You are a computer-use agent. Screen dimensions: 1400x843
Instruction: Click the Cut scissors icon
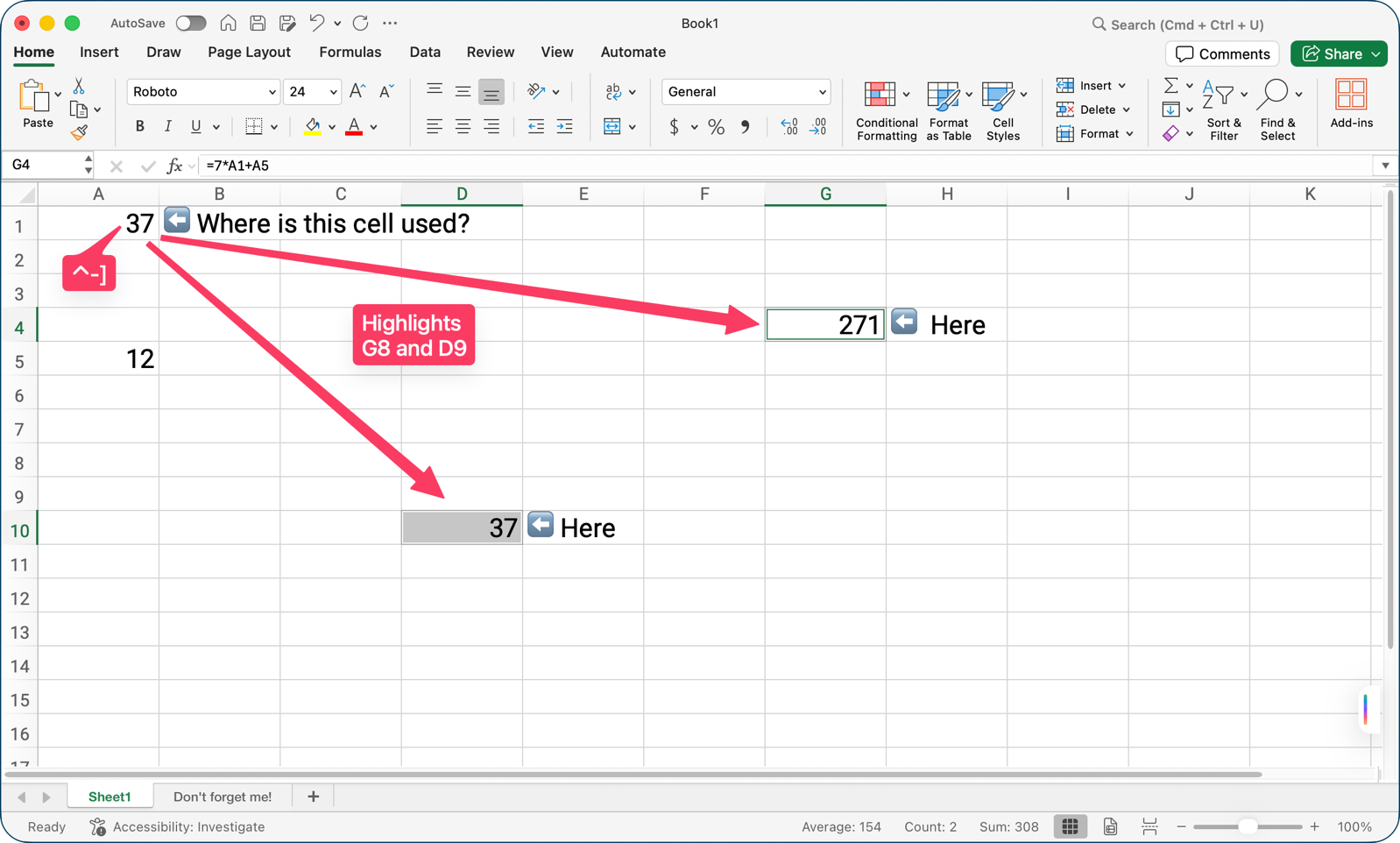79,86
